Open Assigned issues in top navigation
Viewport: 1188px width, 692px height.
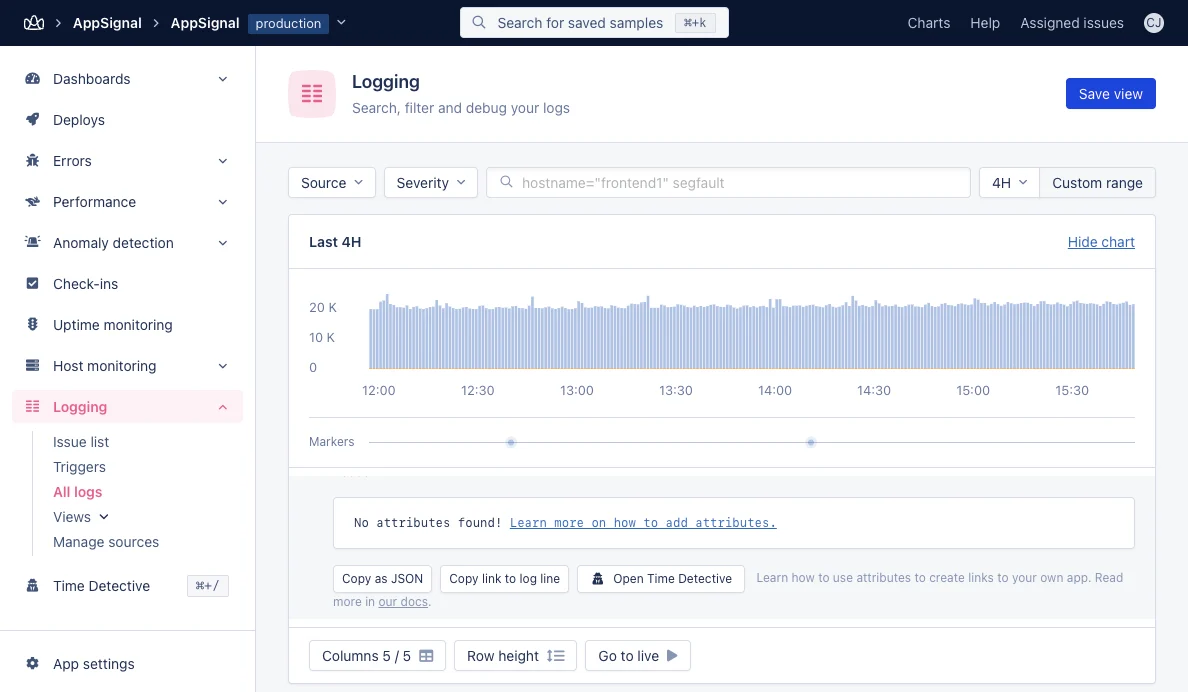1071,23
